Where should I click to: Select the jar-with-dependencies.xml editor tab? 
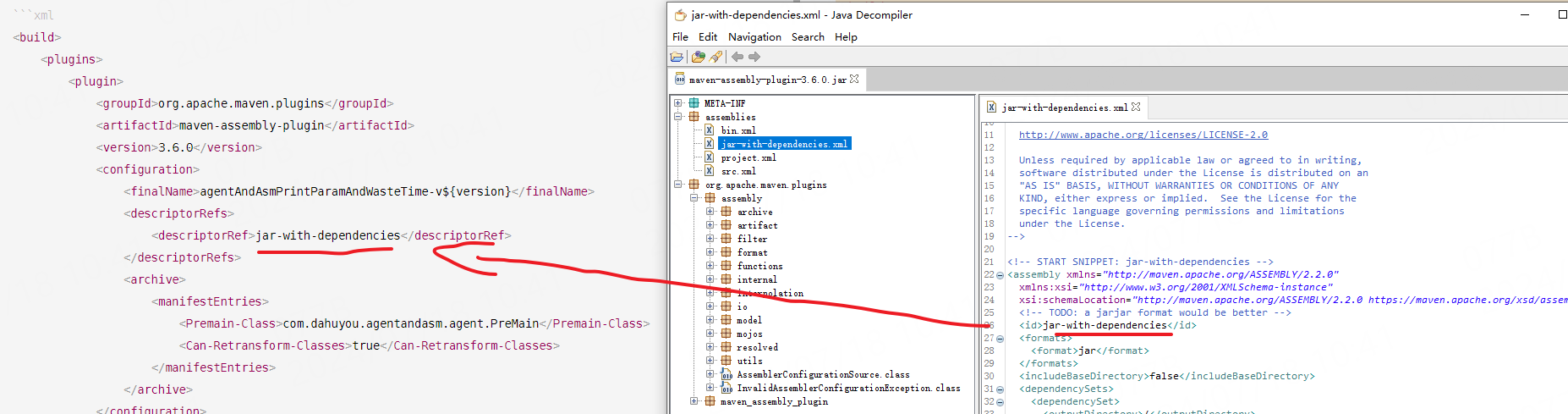(x=1065, y=108)
